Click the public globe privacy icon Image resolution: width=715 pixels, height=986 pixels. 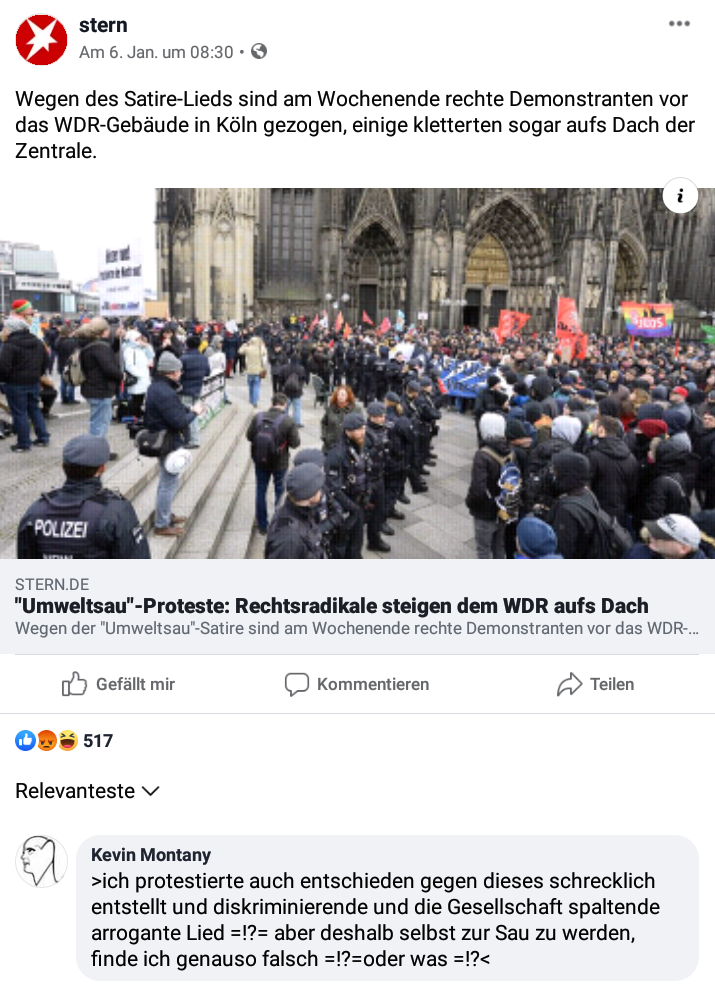pyautogui.click(x=259, y=52)
